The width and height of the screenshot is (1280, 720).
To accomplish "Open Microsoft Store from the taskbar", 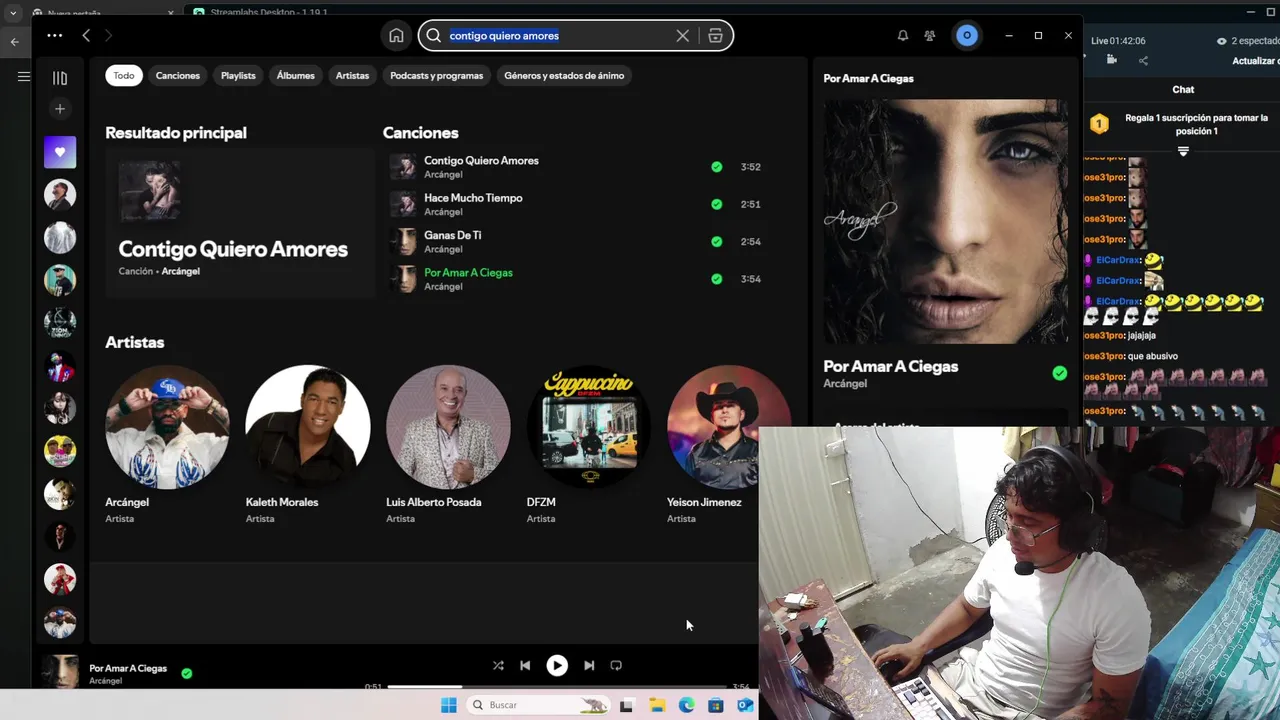I will pyautogui.click(x=715, y=705).
